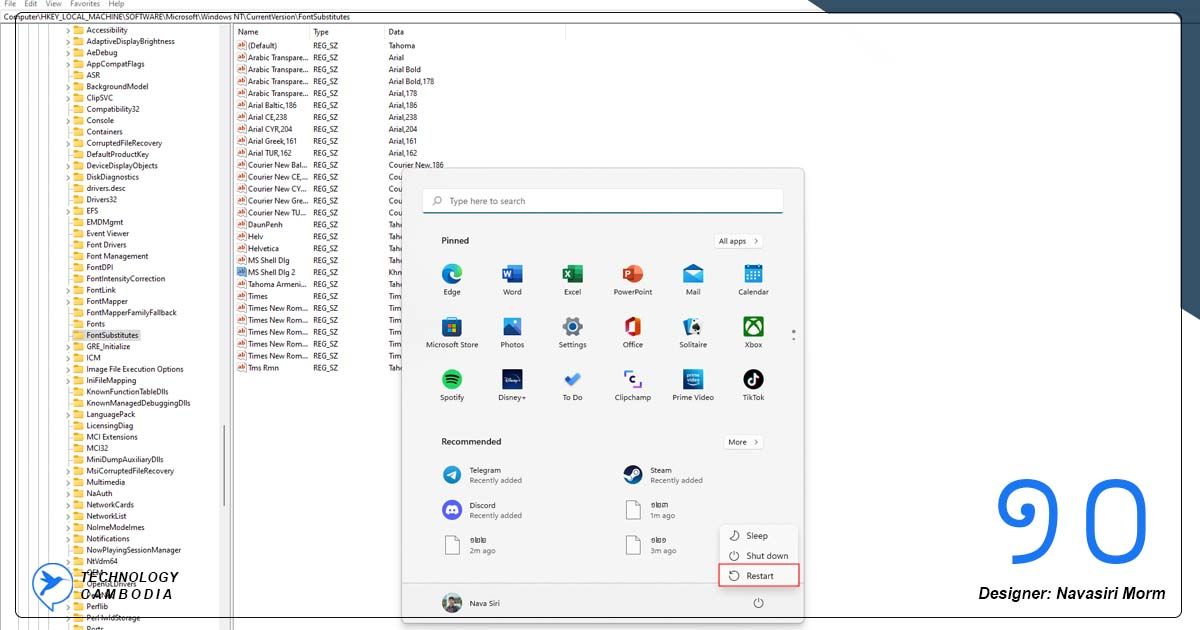Click the FontSubstitutes folder icon in tree
1200x630 pixels.
coord(78,335)
